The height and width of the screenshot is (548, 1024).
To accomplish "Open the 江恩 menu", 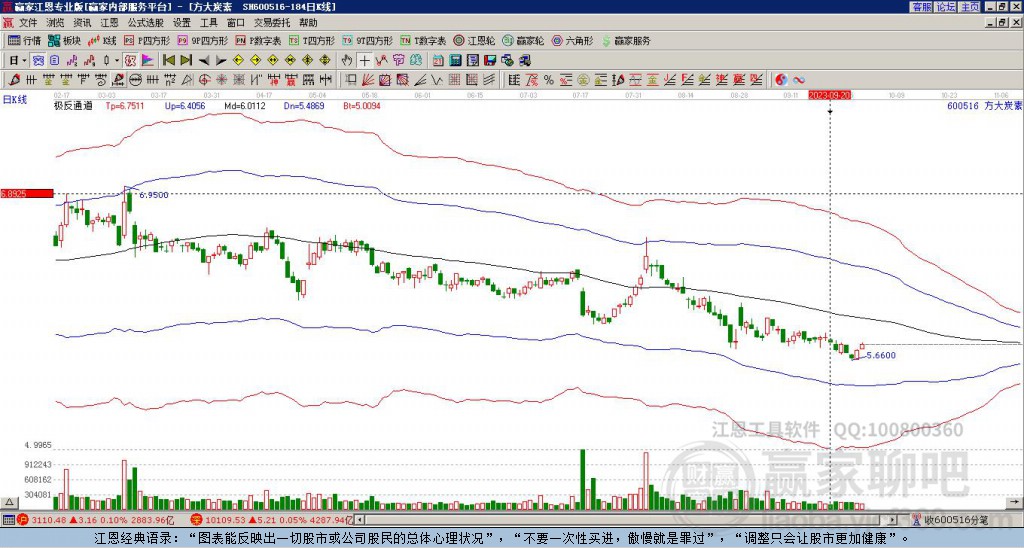I will pos(109,23).
